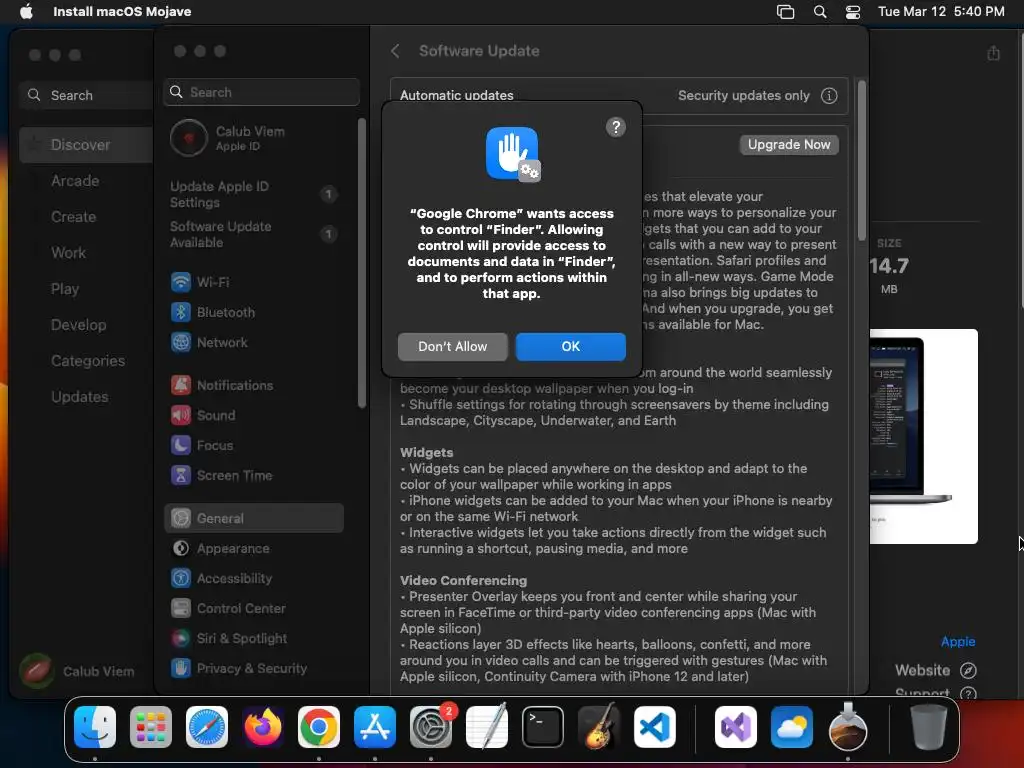Open Visual Studio Code from the Dock
This screenshot has width=1024, height=768.
point(654,727)
